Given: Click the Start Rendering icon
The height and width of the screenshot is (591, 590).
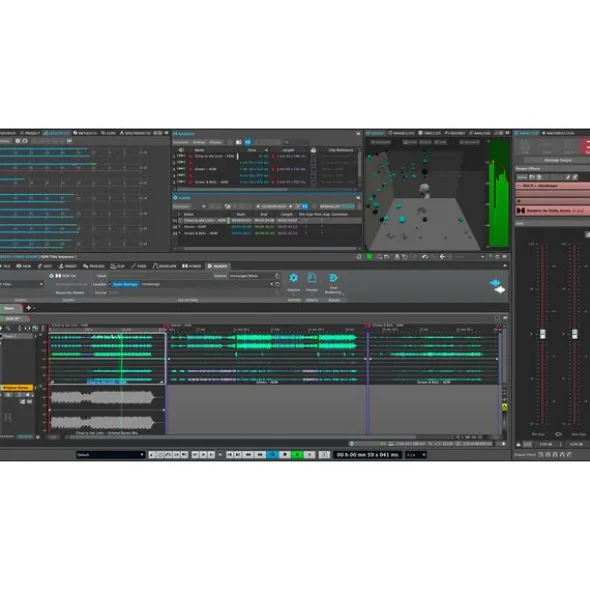Looking at the screenshot, I should point(333,278).
